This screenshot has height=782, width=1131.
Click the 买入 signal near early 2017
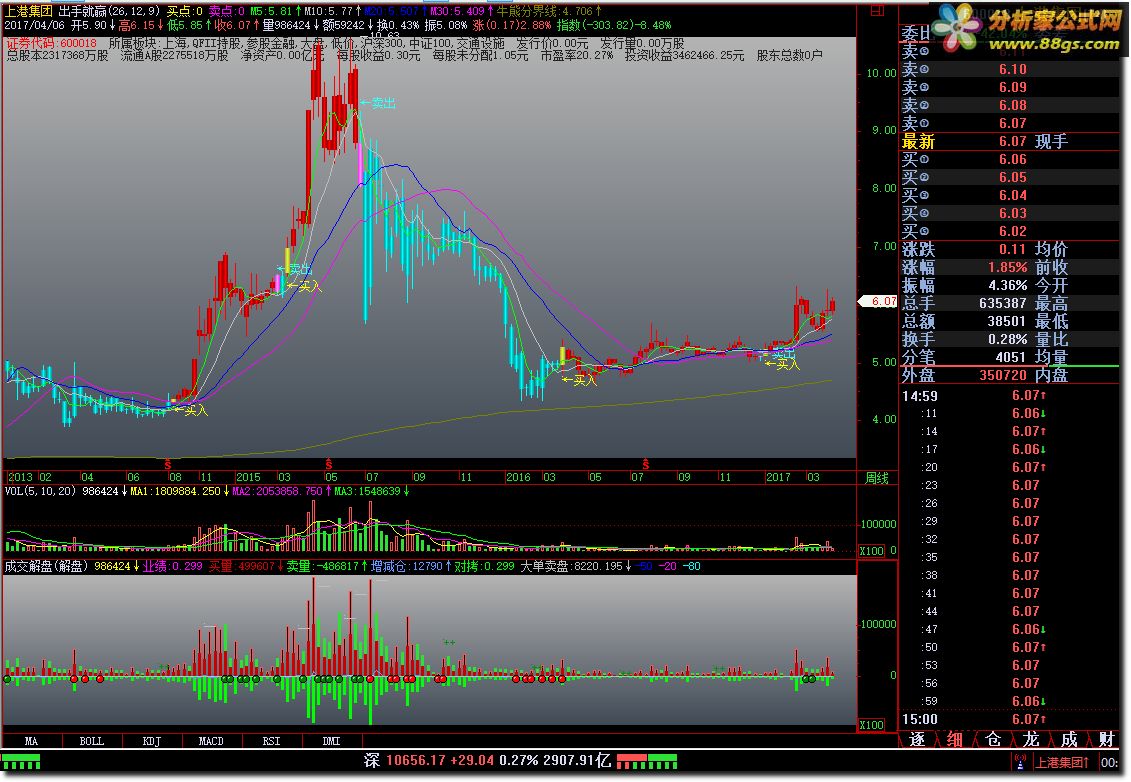tap(783, 364)
